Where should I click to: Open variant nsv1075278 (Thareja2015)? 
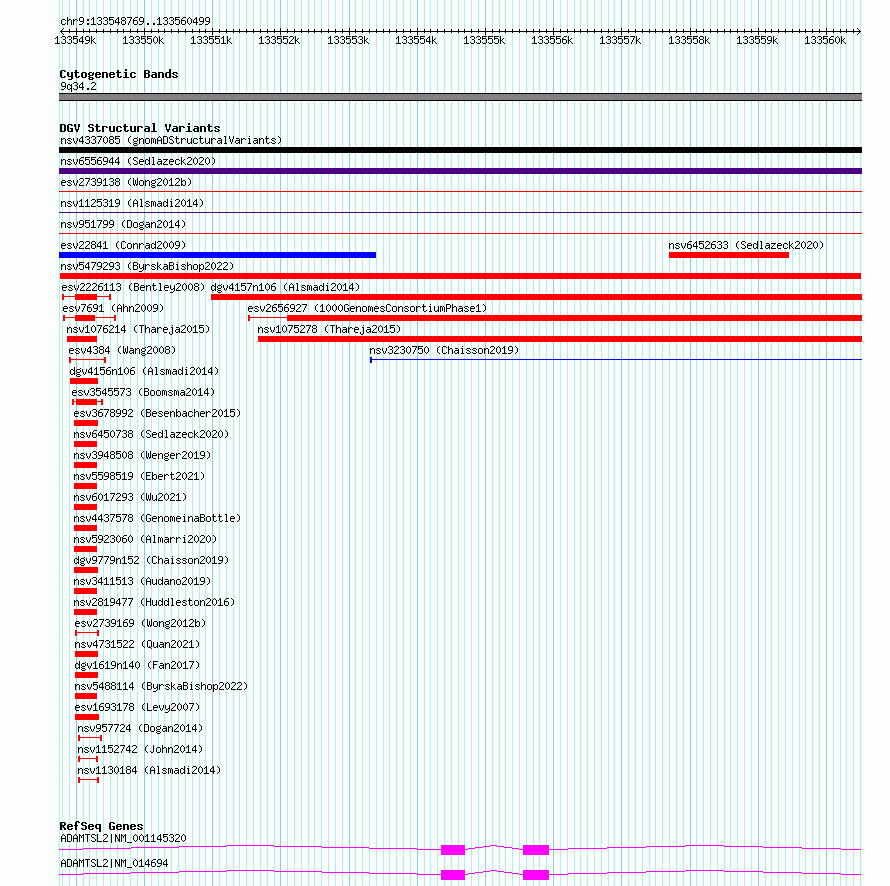tap(329, 329)
